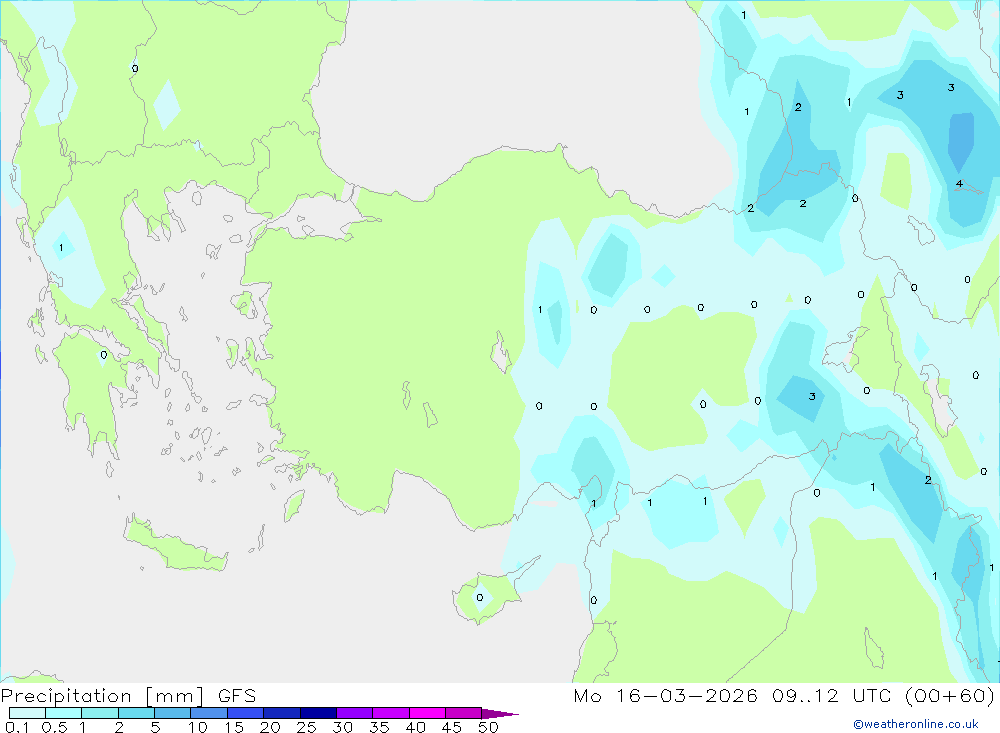Click the 25–30 mm legend color swatch

click(318, 713)
